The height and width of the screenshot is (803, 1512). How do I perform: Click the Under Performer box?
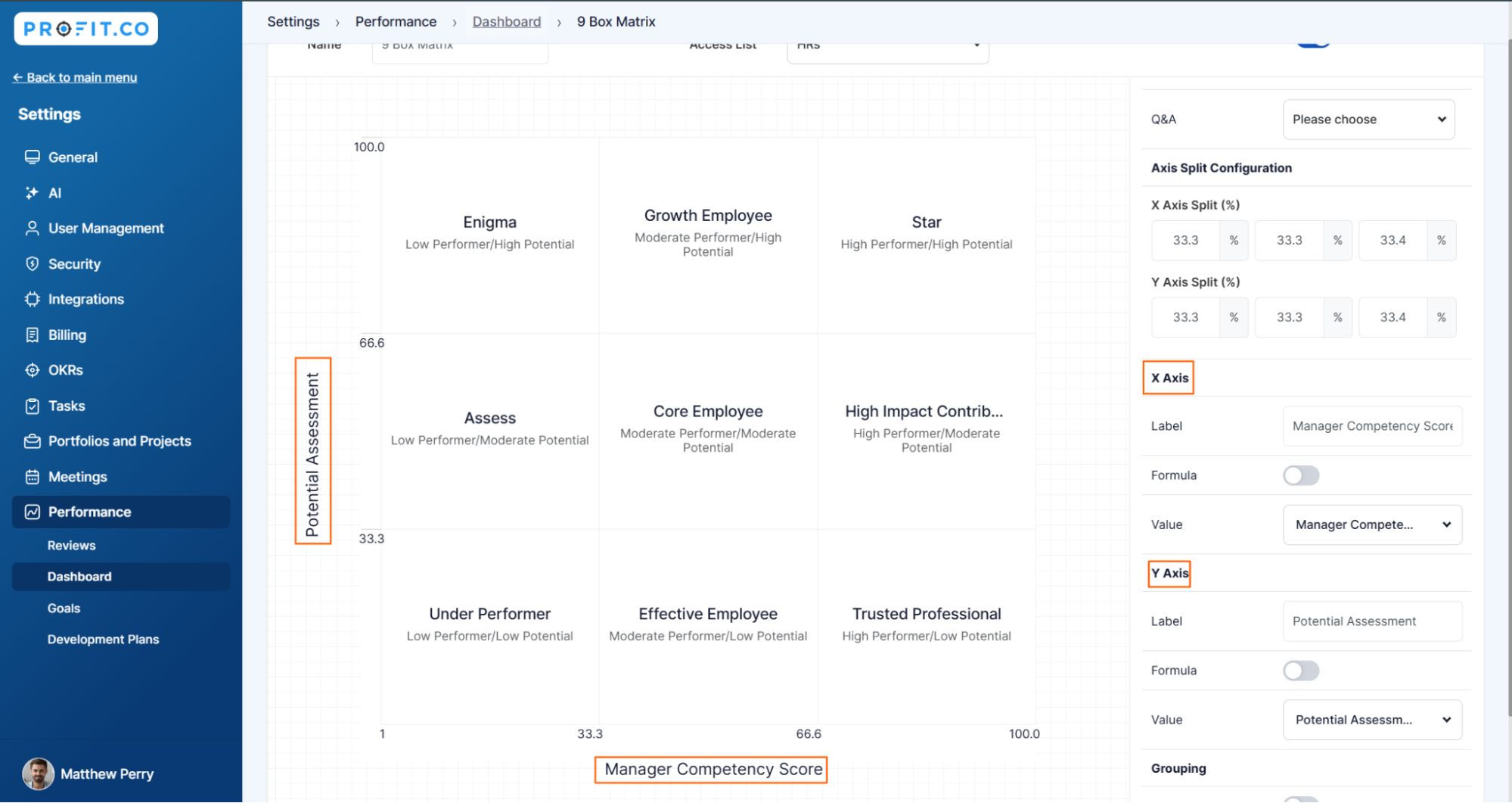point(490,627)
